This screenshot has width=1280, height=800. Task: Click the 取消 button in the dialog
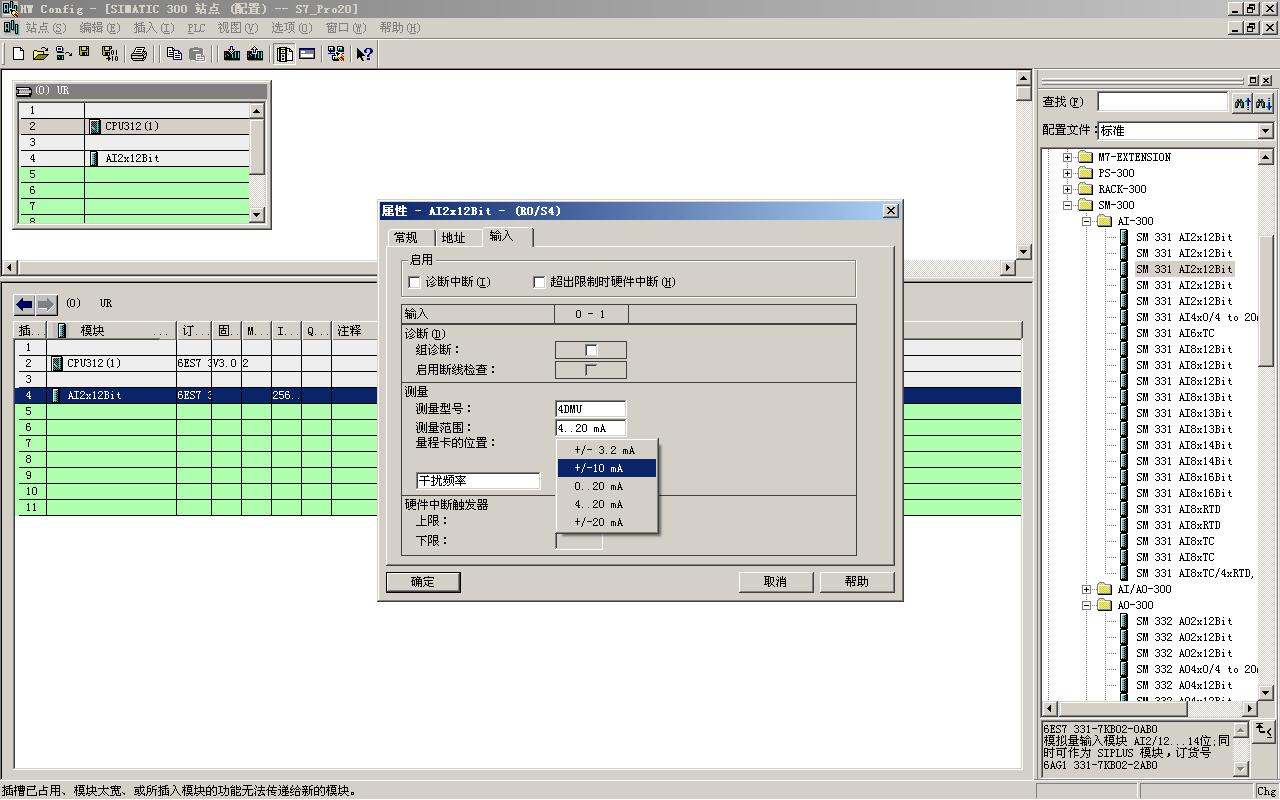[x=775, y=582]
